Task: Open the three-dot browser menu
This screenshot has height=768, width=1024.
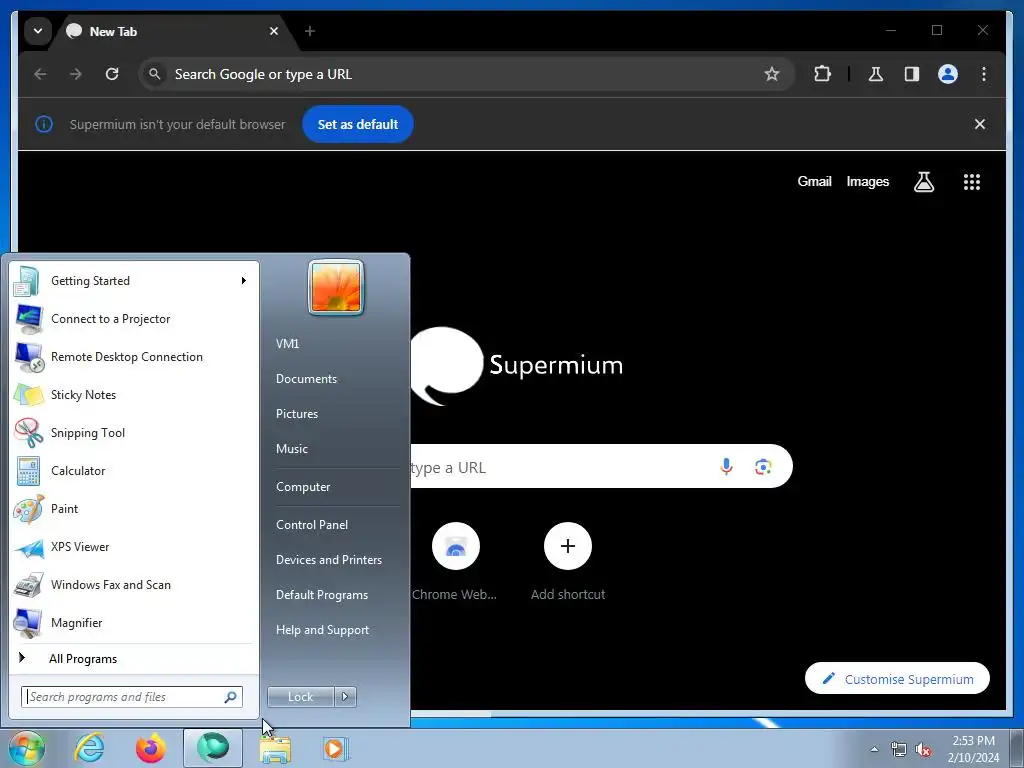Action: (x=984, y=74)
